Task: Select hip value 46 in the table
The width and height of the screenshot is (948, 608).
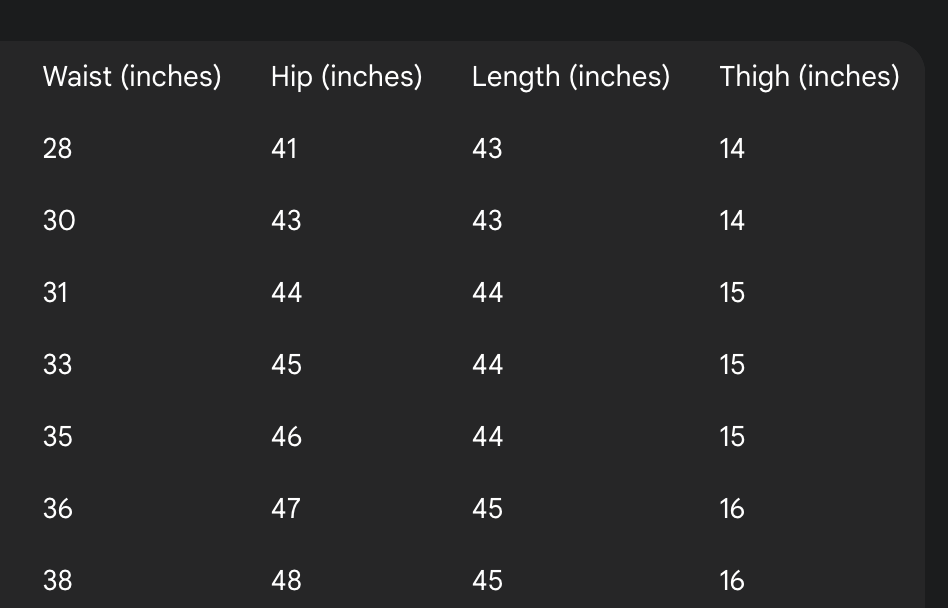Action: click(286, 436)
